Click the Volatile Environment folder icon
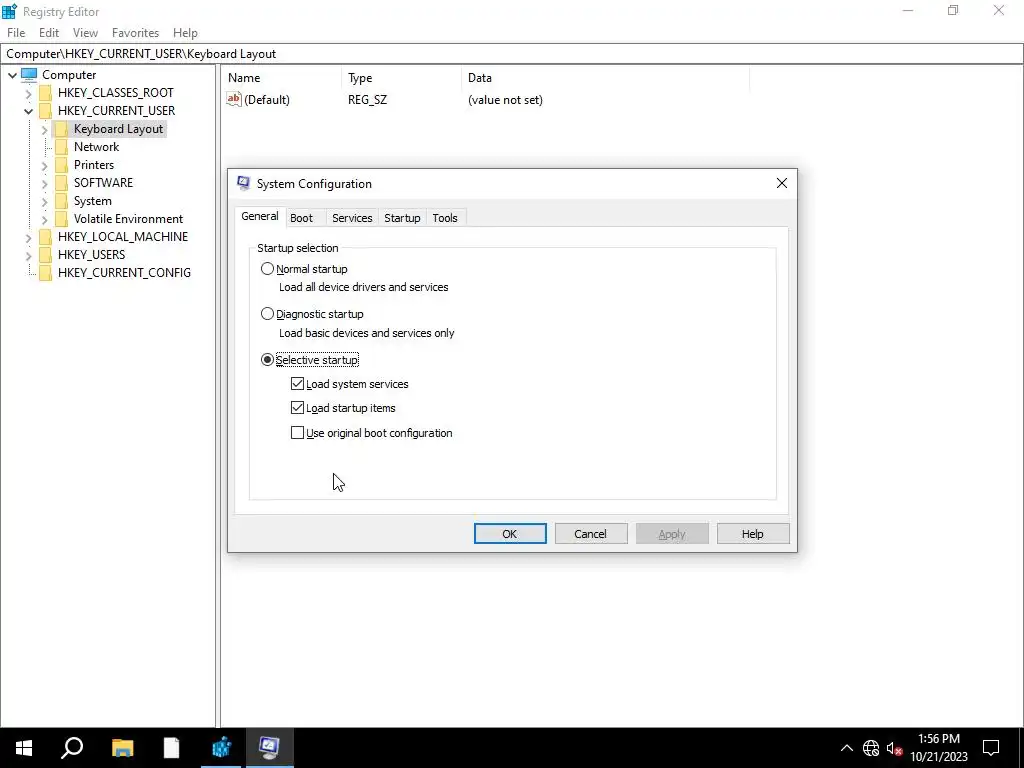The height and width of the screenshot is (768, 1024). tap(61, 219)
